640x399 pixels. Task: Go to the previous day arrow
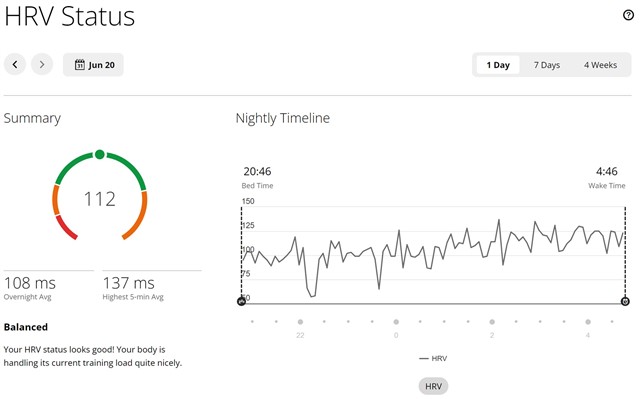click(15, 64)
